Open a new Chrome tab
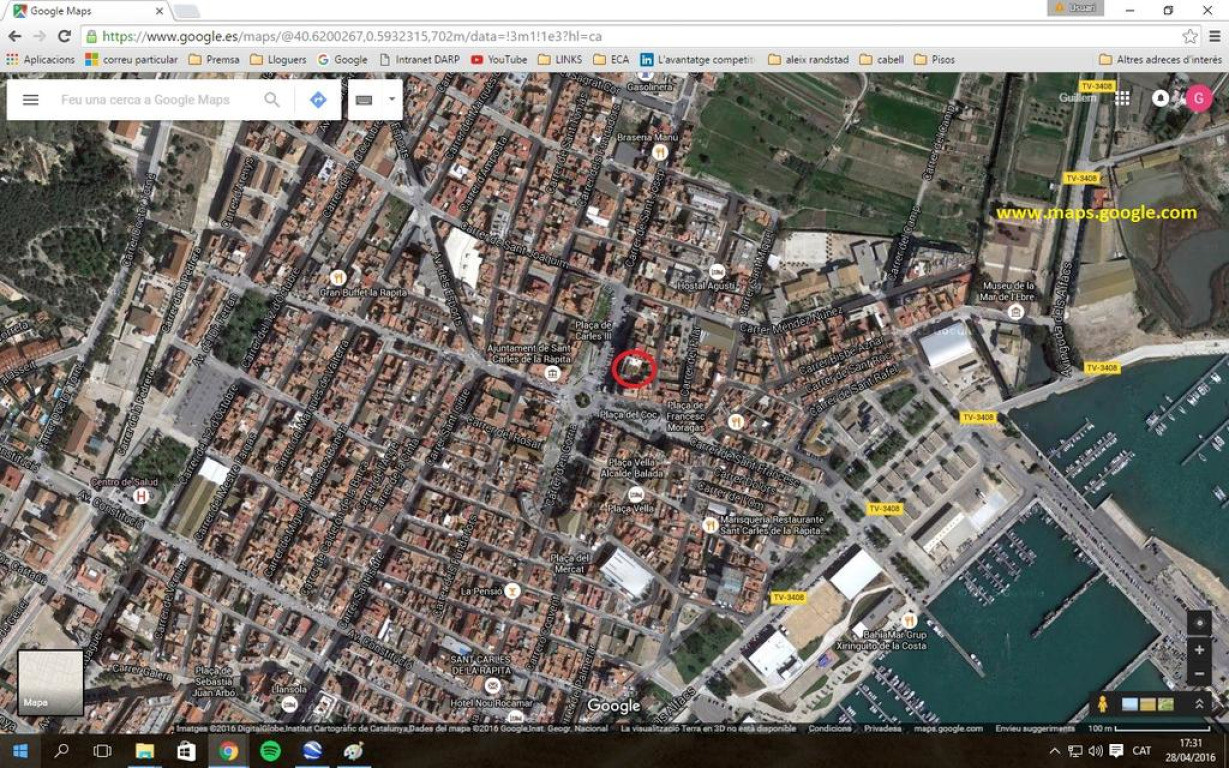 [187, 11]
